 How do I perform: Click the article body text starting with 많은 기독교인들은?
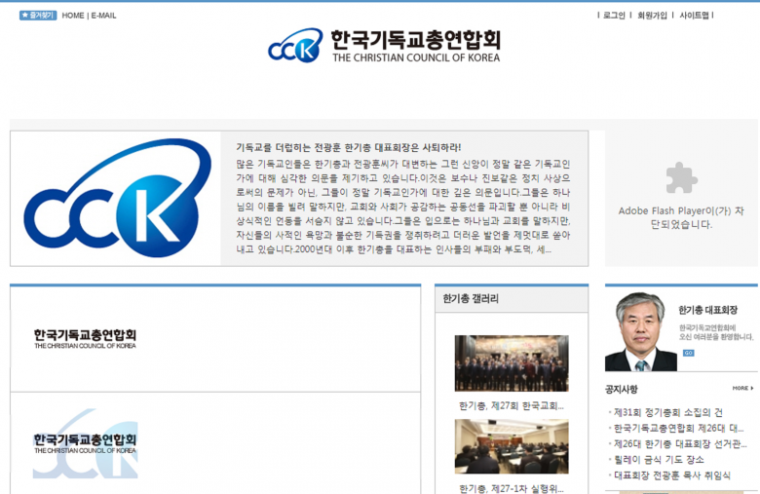tap(403, 207)
